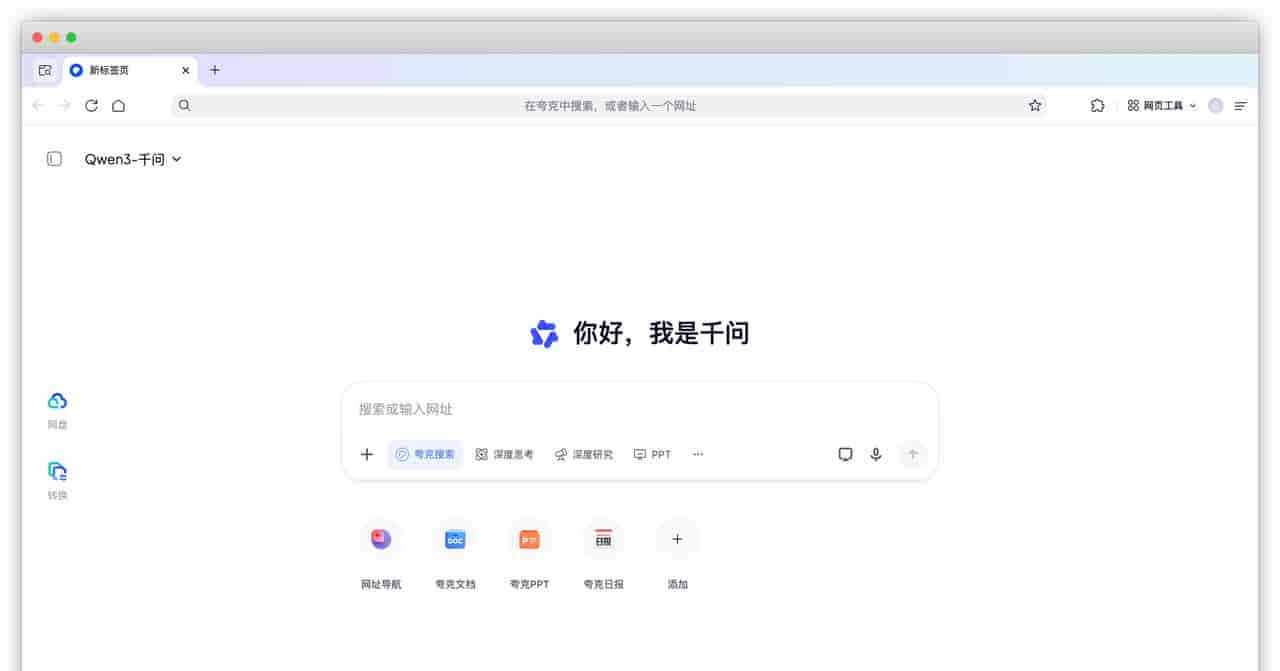Enable 深度思考 mode

coord(504,454)
